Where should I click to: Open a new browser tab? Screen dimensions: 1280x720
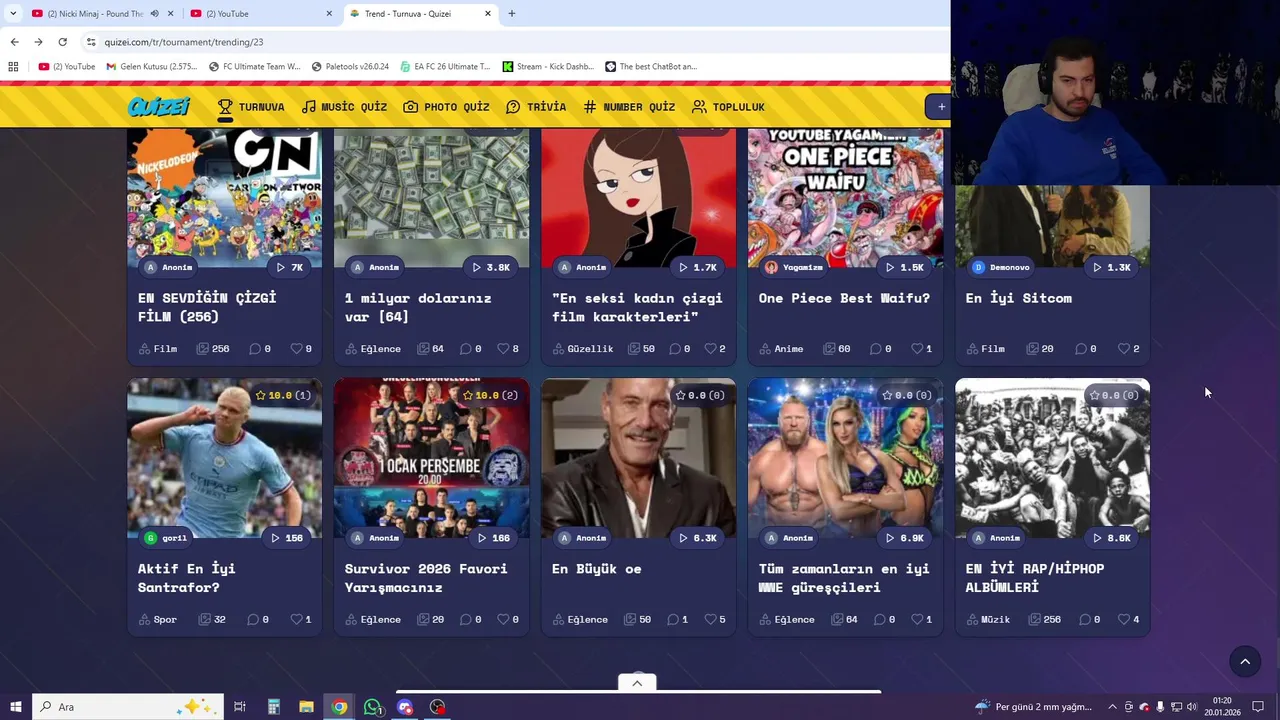click(x=511, y=14)
